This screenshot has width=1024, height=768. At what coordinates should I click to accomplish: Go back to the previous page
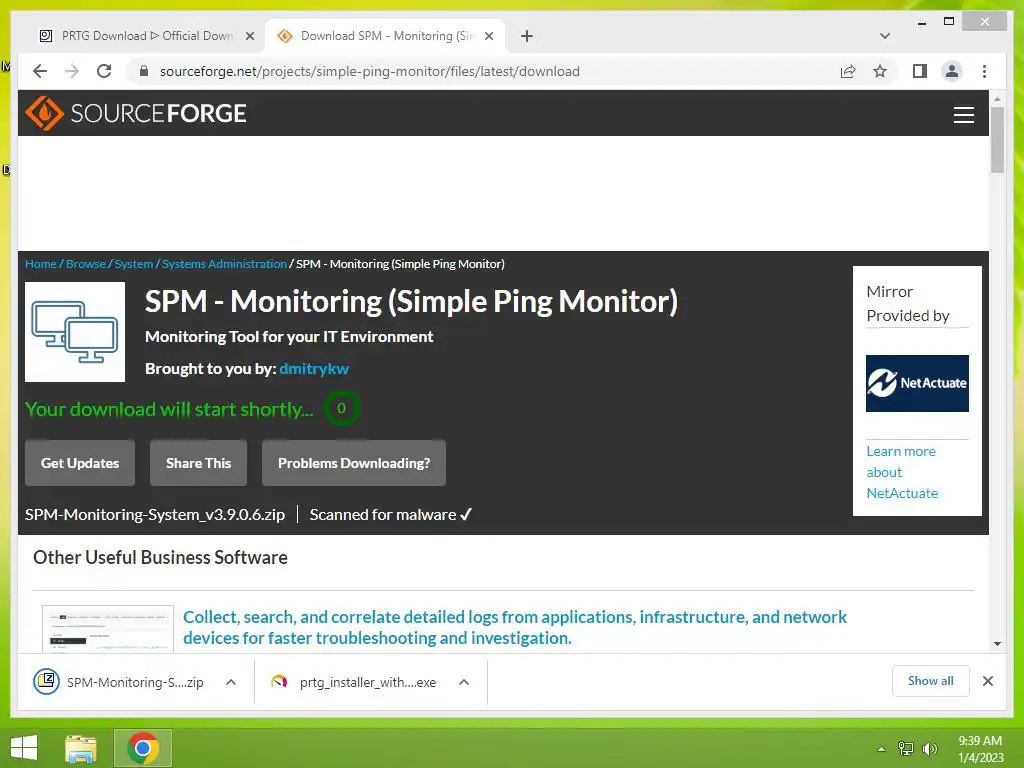coord(40,71)
